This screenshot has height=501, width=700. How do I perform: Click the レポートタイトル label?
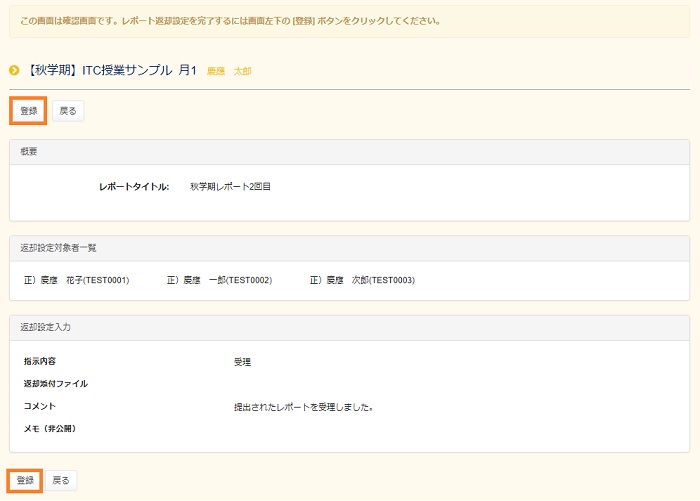tap(134, 187)
